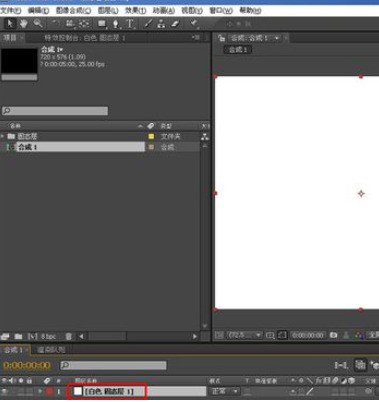Show the channel and color management icon
The image size is (379, 402).
tap(359, 335)
